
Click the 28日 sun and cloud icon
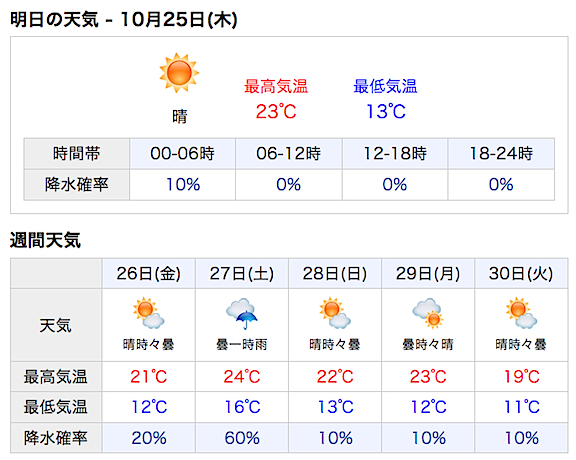[x=335, y=313]
